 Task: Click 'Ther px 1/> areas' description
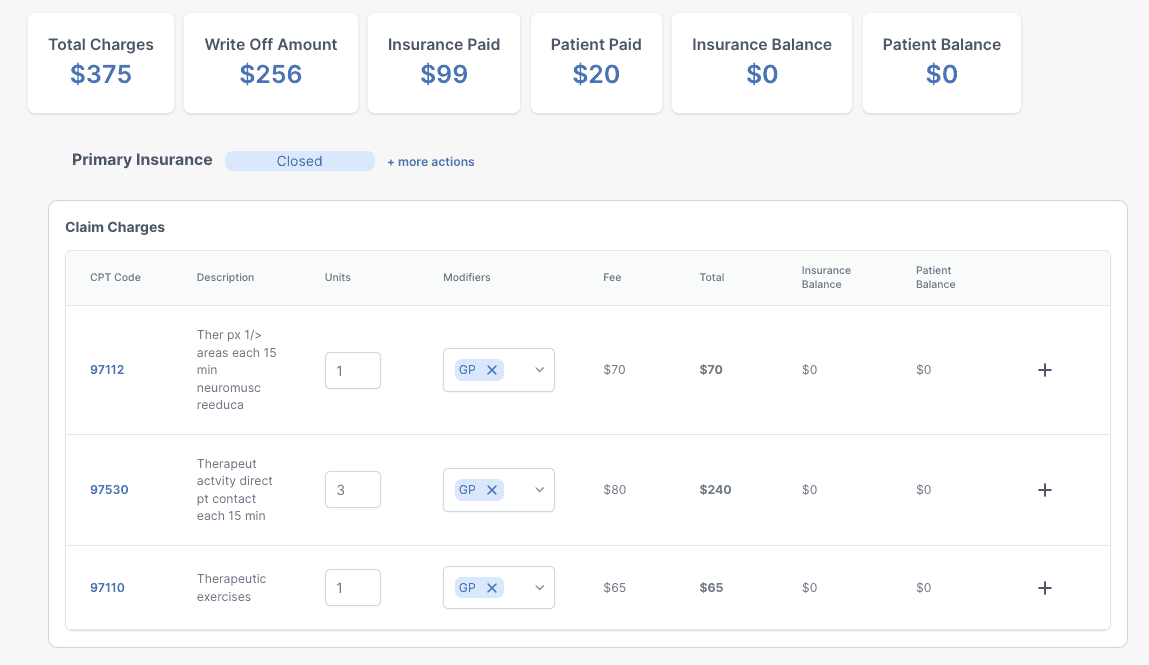tap(236, 370)
